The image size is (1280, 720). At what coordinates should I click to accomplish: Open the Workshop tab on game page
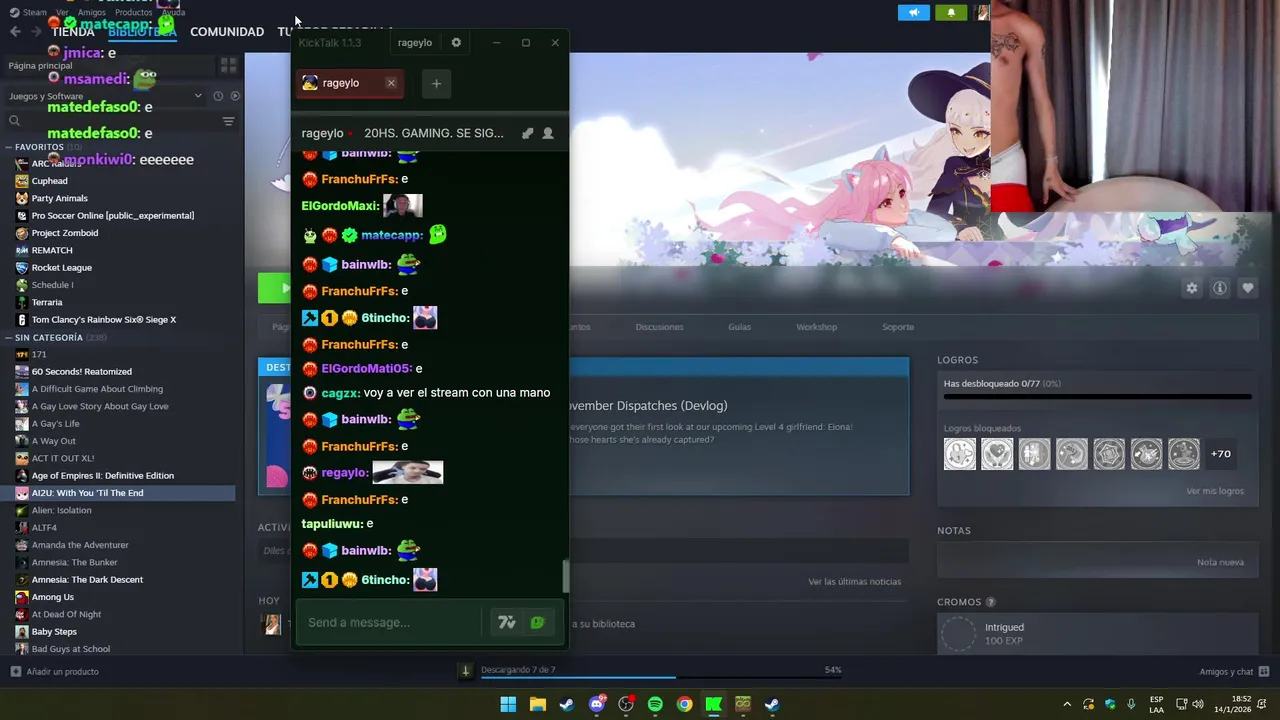[x=817, y=327]
